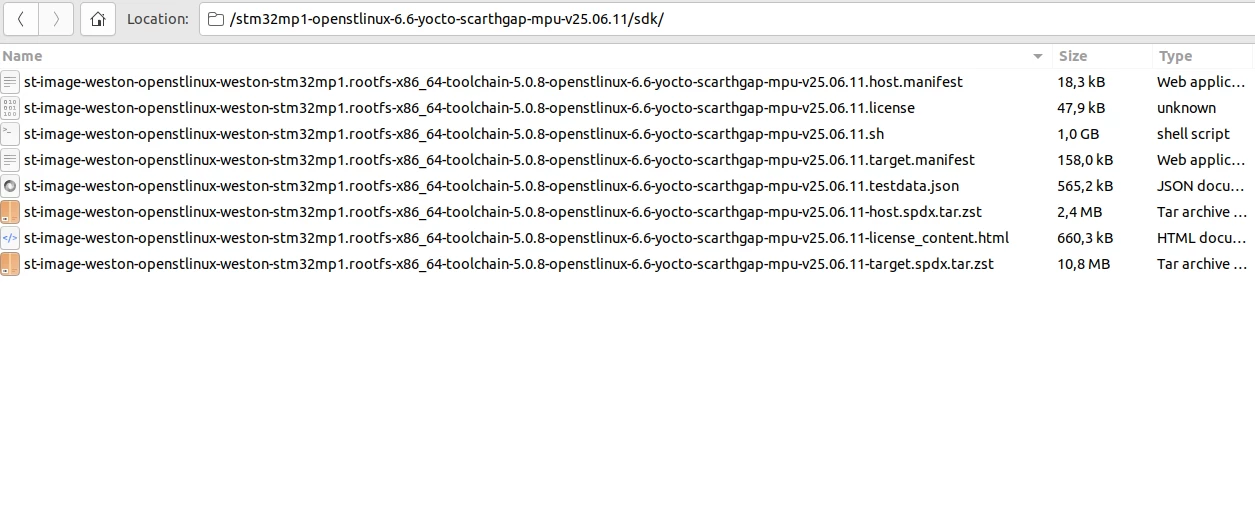The height and width of the screenshot is (526, 1255).
Task: Select the .license file binary icon
Action: (x=10, y=108)
